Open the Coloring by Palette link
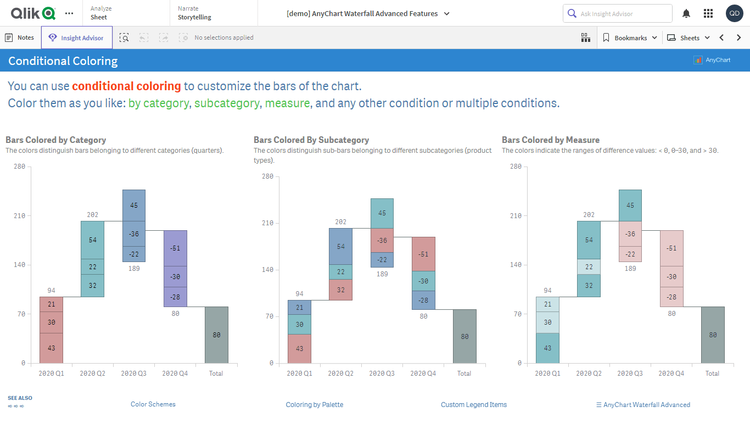750x422 pixels. pyautogui.click(x=314, y=405)
